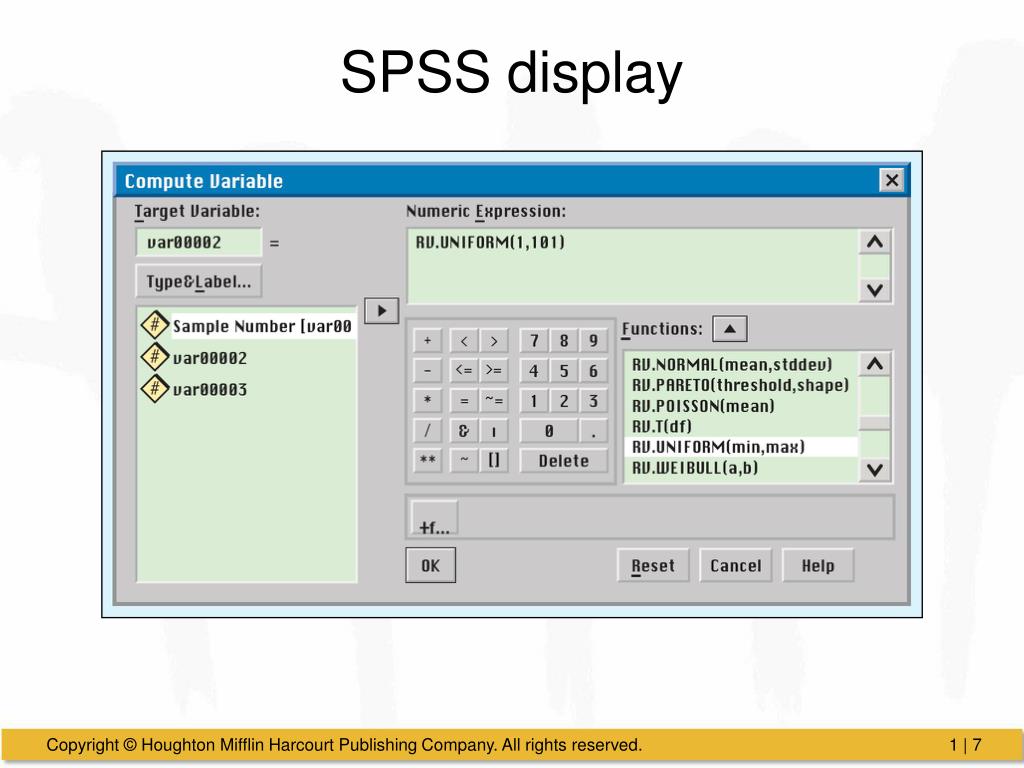Image resolution: width=1024 pixels, height=768 pixels.
Task: Click the multiply asterisk keypad button
Action: [x=427, y=400]
